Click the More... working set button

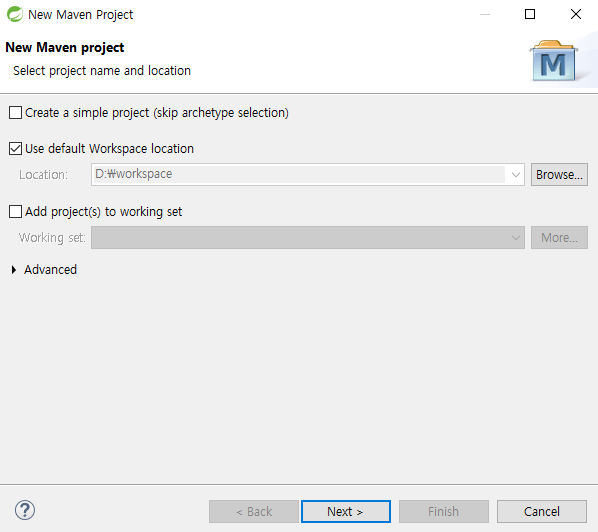[559, 238]
